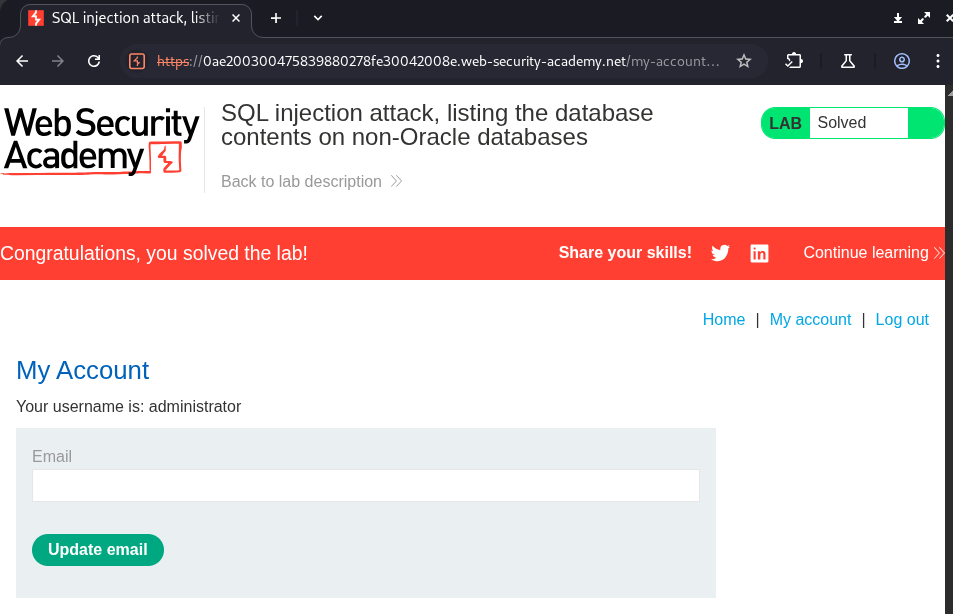The image size is (953, 614).
Task: Reload the current page
Action: (x=94, y=61)
